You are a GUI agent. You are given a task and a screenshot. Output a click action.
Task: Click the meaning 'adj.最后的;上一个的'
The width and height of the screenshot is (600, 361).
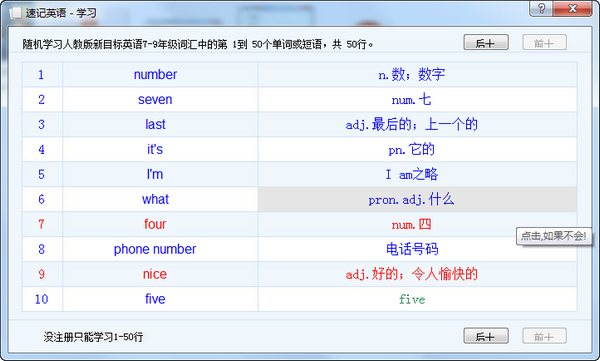click(412, 124)
